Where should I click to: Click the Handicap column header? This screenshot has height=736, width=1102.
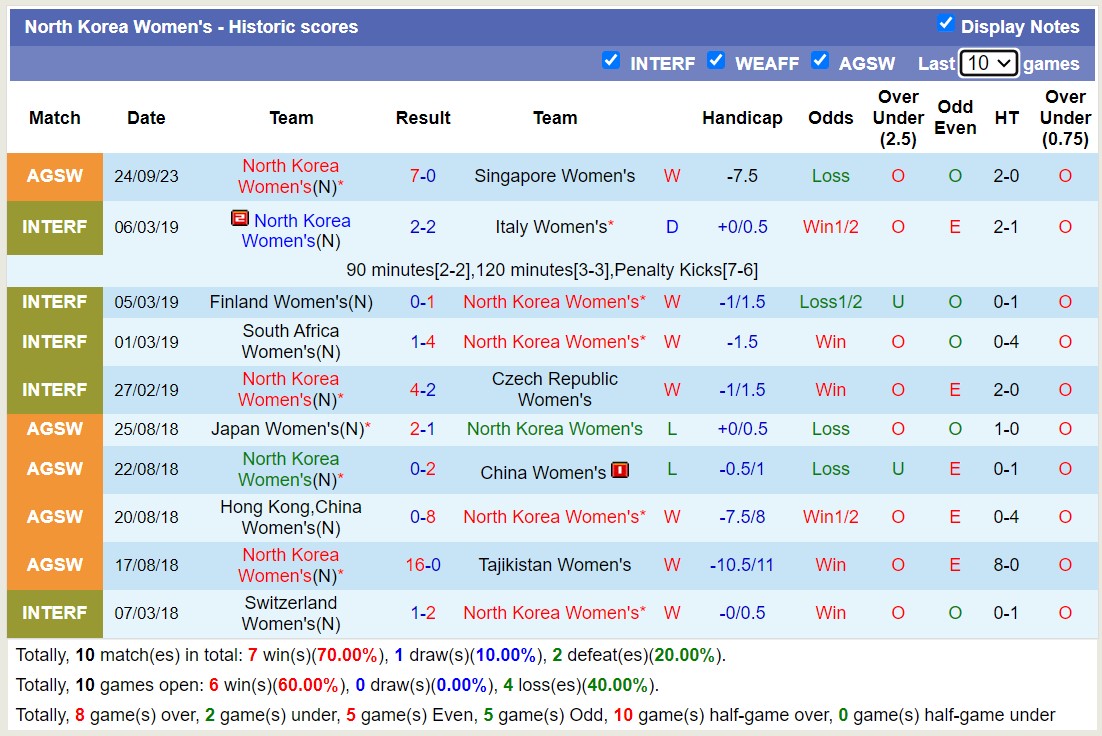(742, 118)
